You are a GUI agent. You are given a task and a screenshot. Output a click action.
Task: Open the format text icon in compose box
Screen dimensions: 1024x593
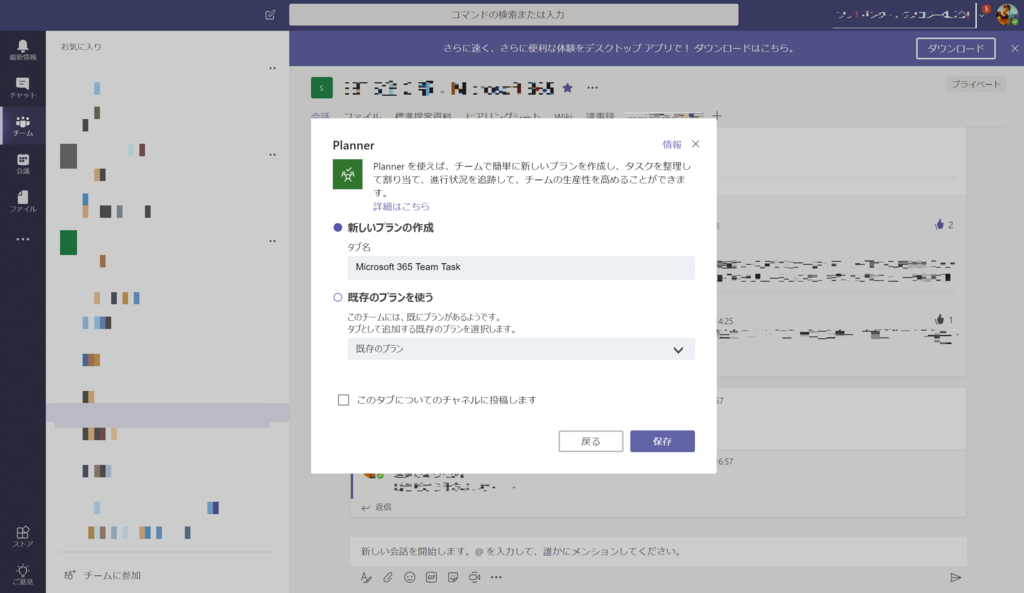click(x=366, y=577)
